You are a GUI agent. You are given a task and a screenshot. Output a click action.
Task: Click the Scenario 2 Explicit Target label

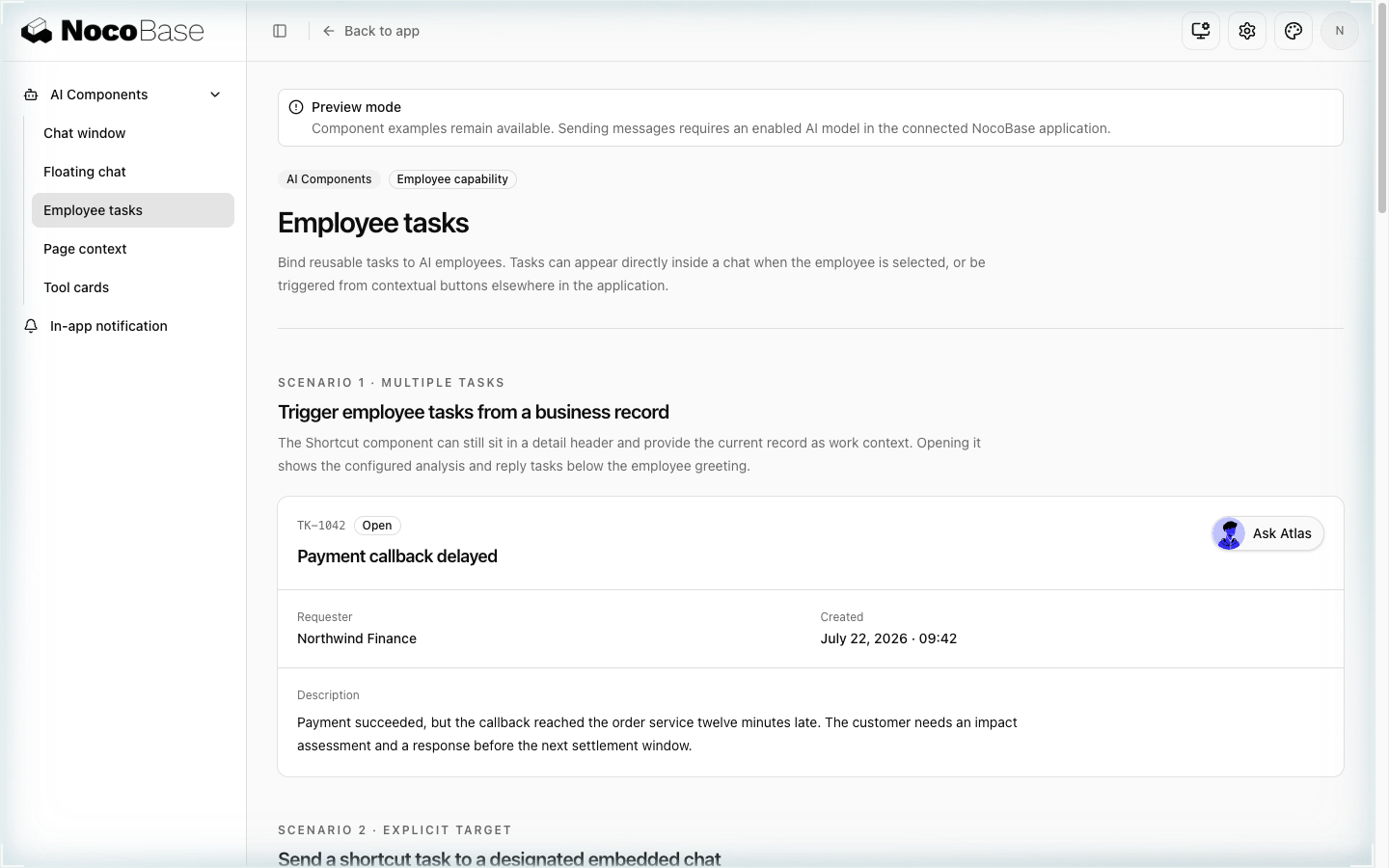click(x=395, y=830)
